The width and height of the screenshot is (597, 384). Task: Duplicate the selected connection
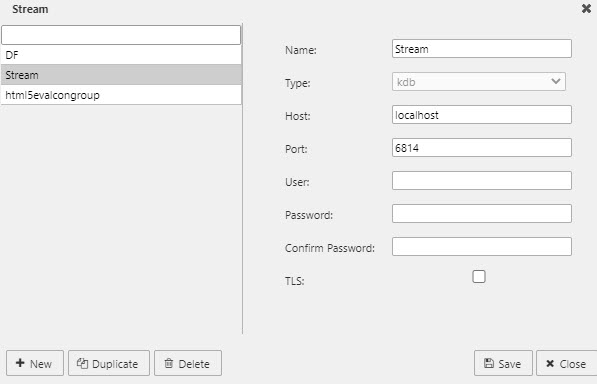point(109,363)
